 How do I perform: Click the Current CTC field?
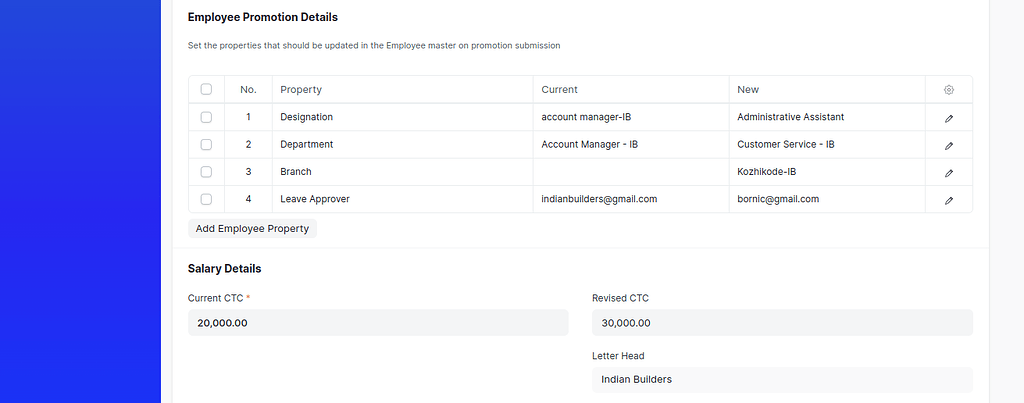tap(378, 323)
